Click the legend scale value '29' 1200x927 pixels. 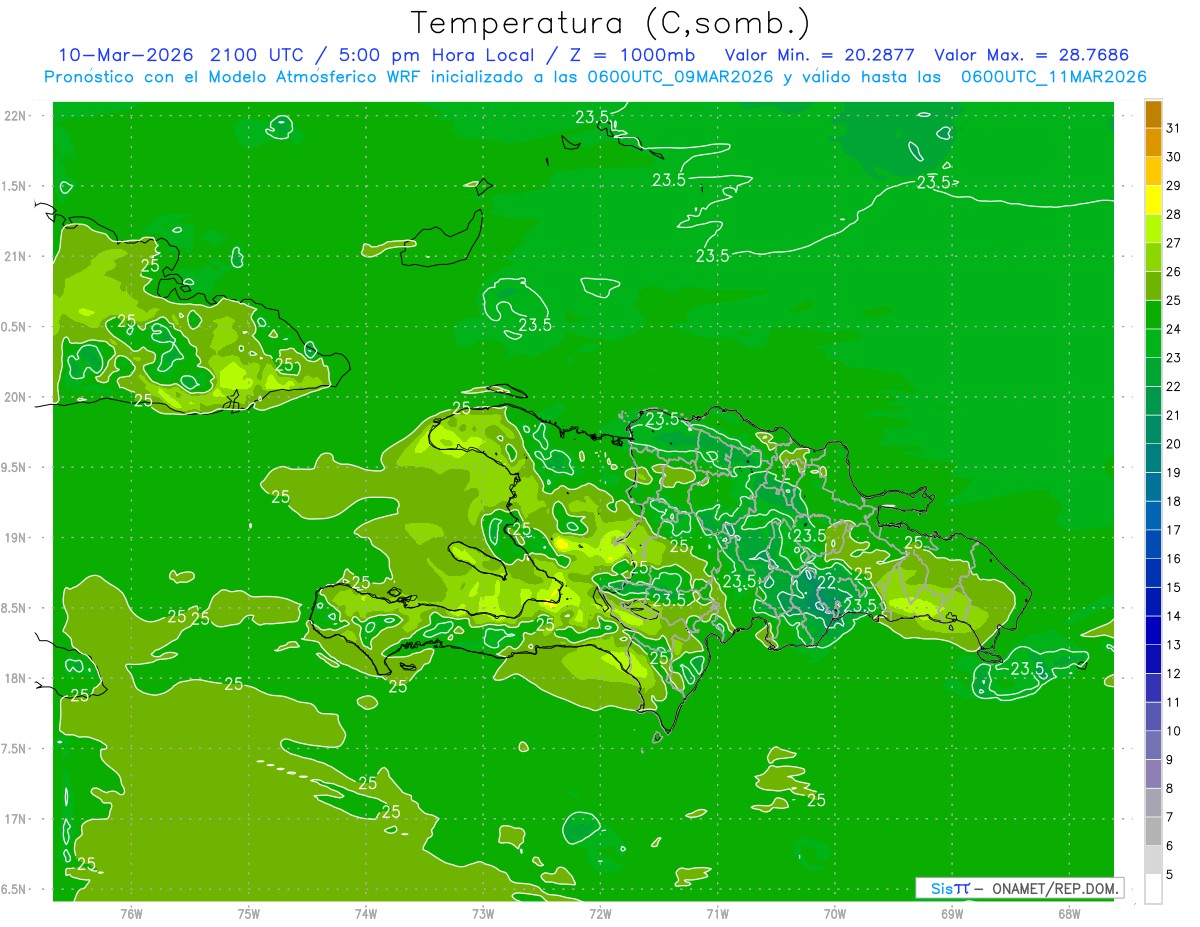coord(1174,185)
